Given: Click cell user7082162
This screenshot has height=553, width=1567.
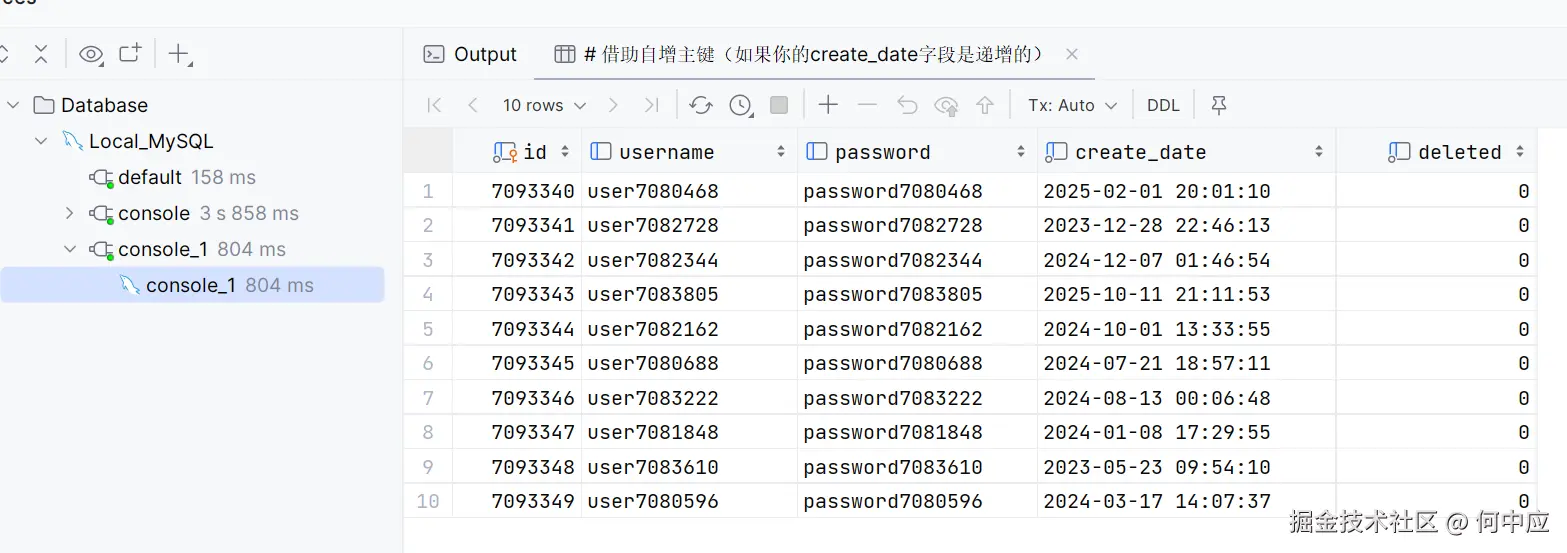Looking at the screenshot, I should coord(689,329).
